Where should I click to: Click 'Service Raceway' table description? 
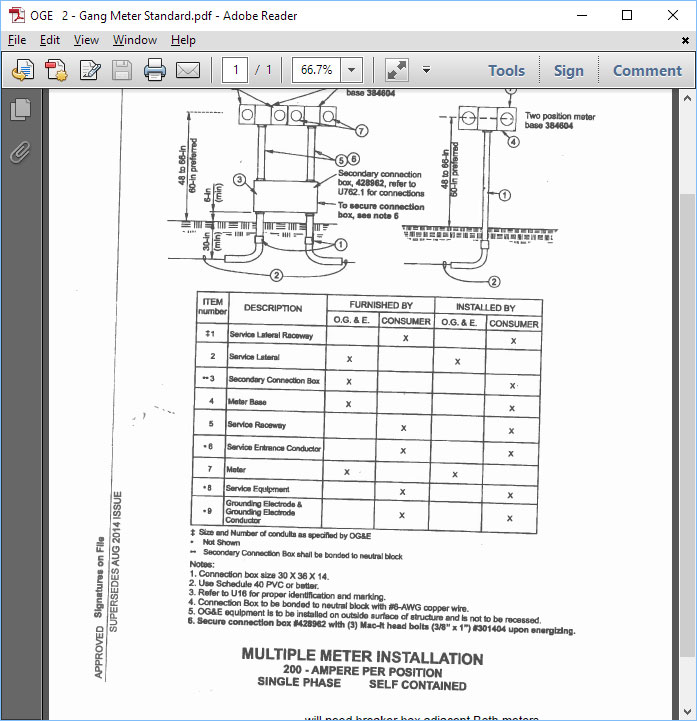point(256,425)
